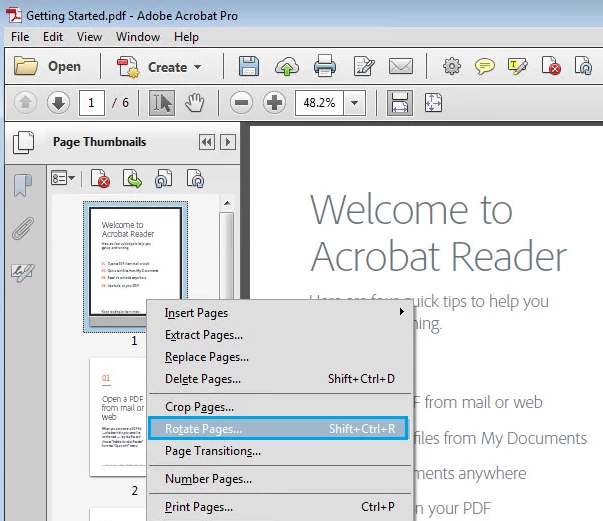The image size is (603, 521).
Task: Expand the Insert Pages submenu
Action: pos(280,313)
